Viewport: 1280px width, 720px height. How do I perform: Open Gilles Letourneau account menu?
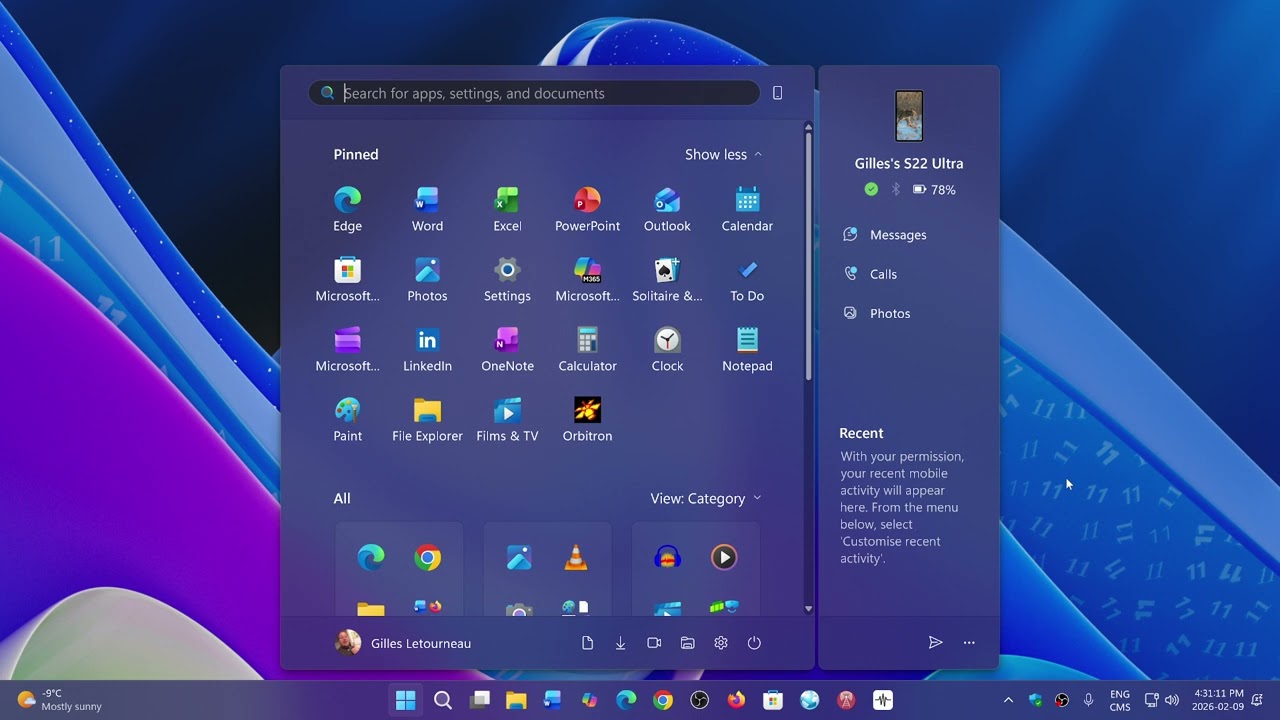[x=403, y=643]
